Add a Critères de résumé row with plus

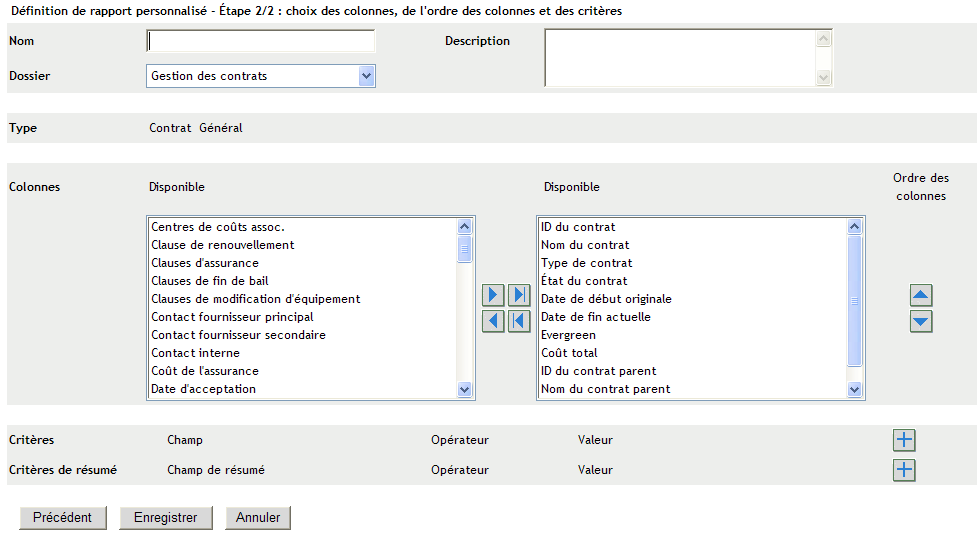click(x=904, y=470)
